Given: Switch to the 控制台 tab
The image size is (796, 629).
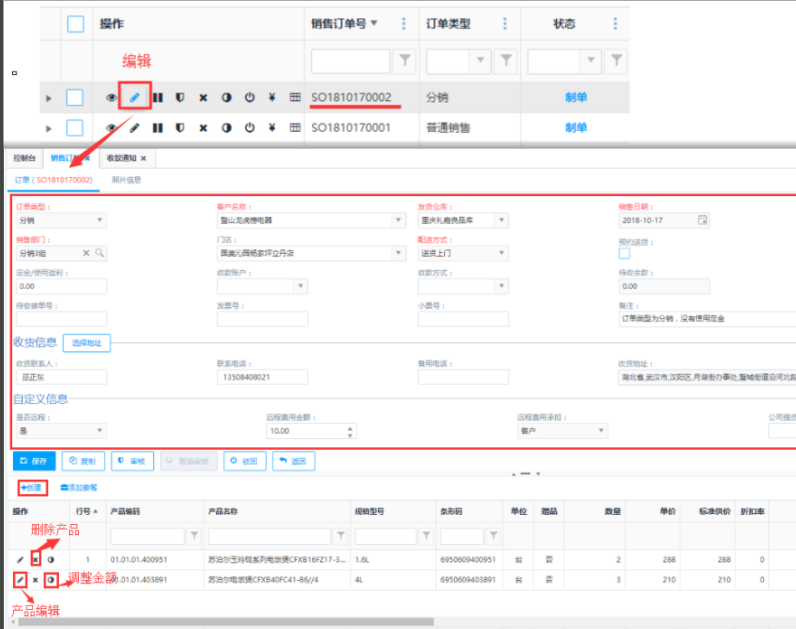Looking at the screenshot, I should click(24, 158).
